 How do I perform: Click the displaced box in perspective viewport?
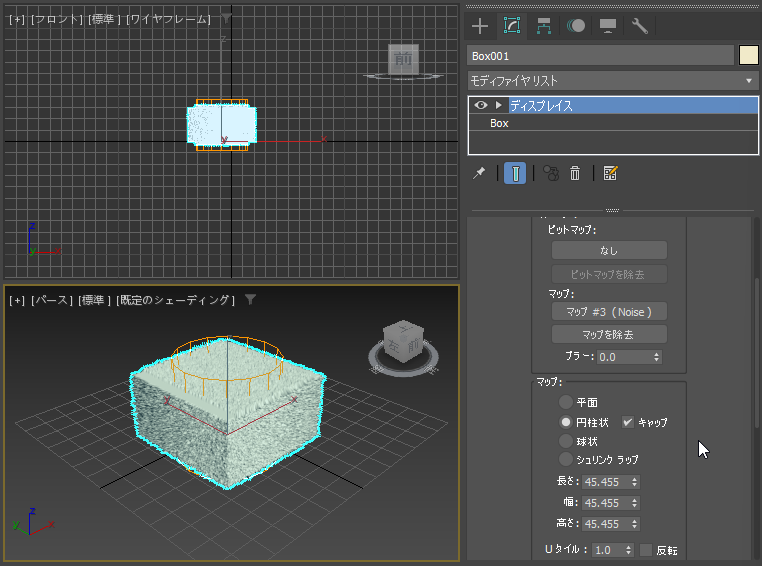tap(227, 413)
